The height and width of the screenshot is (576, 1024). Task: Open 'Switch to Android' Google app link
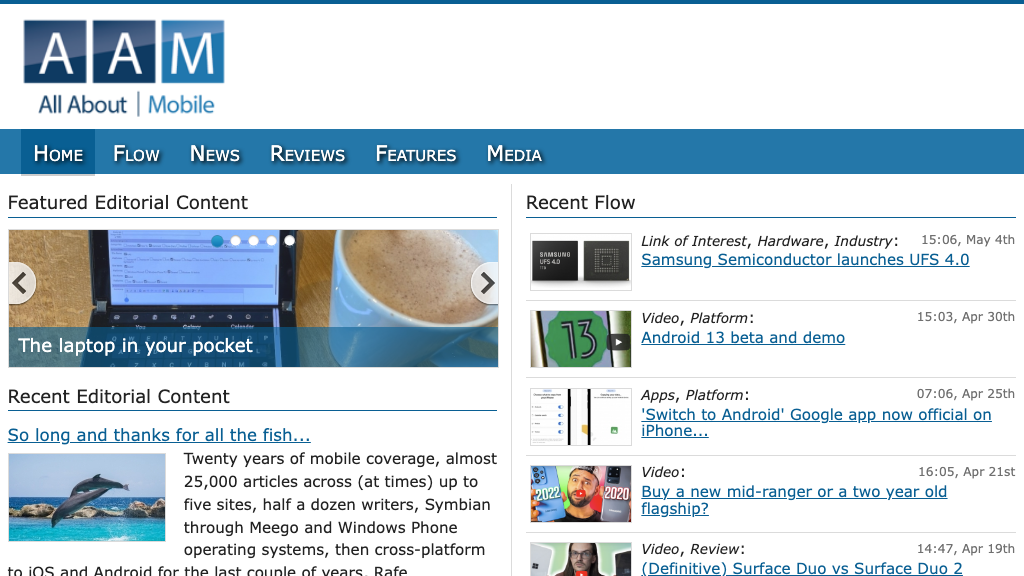pyautogui.click(x=816, y=423)
